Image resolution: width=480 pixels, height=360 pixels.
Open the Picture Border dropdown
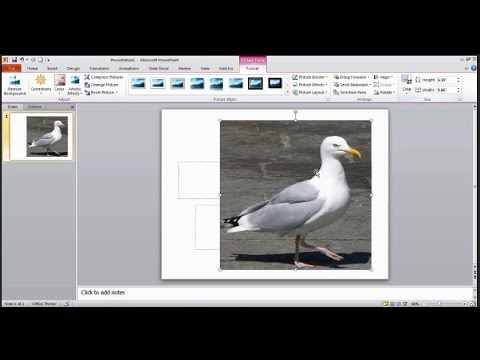(310, 77)
